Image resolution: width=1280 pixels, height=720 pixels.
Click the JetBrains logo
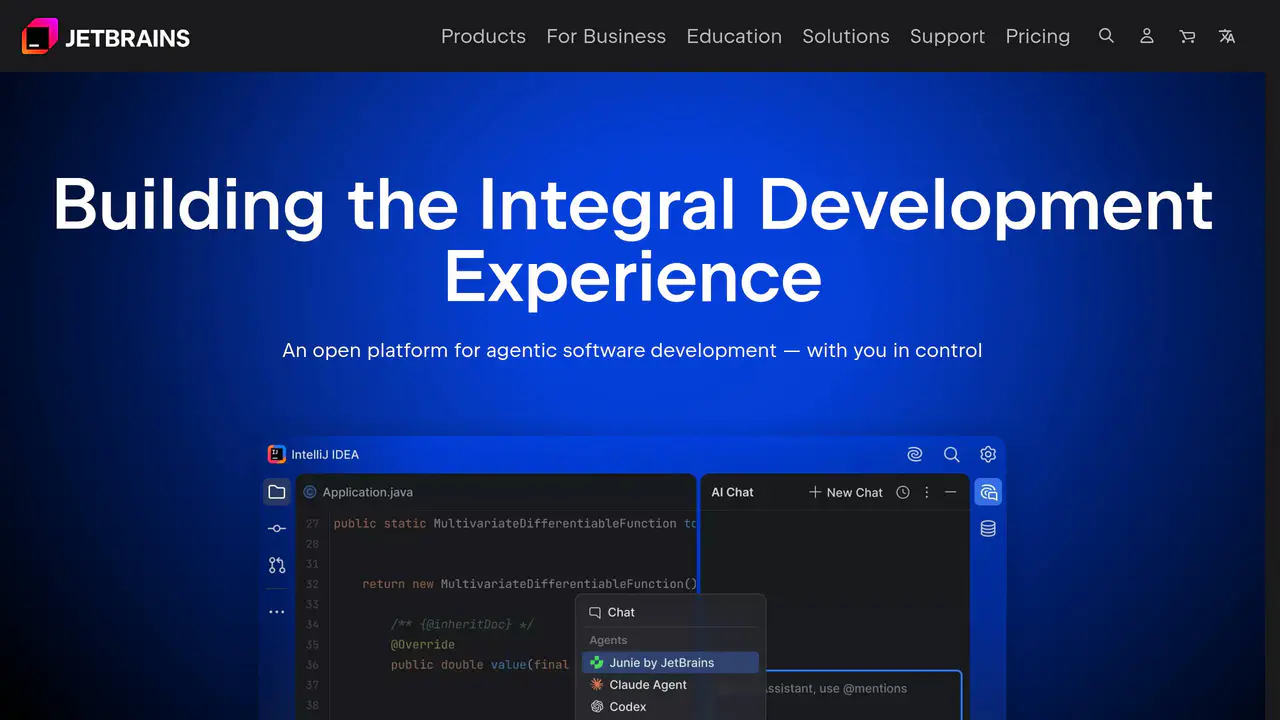tap(105, 37)
